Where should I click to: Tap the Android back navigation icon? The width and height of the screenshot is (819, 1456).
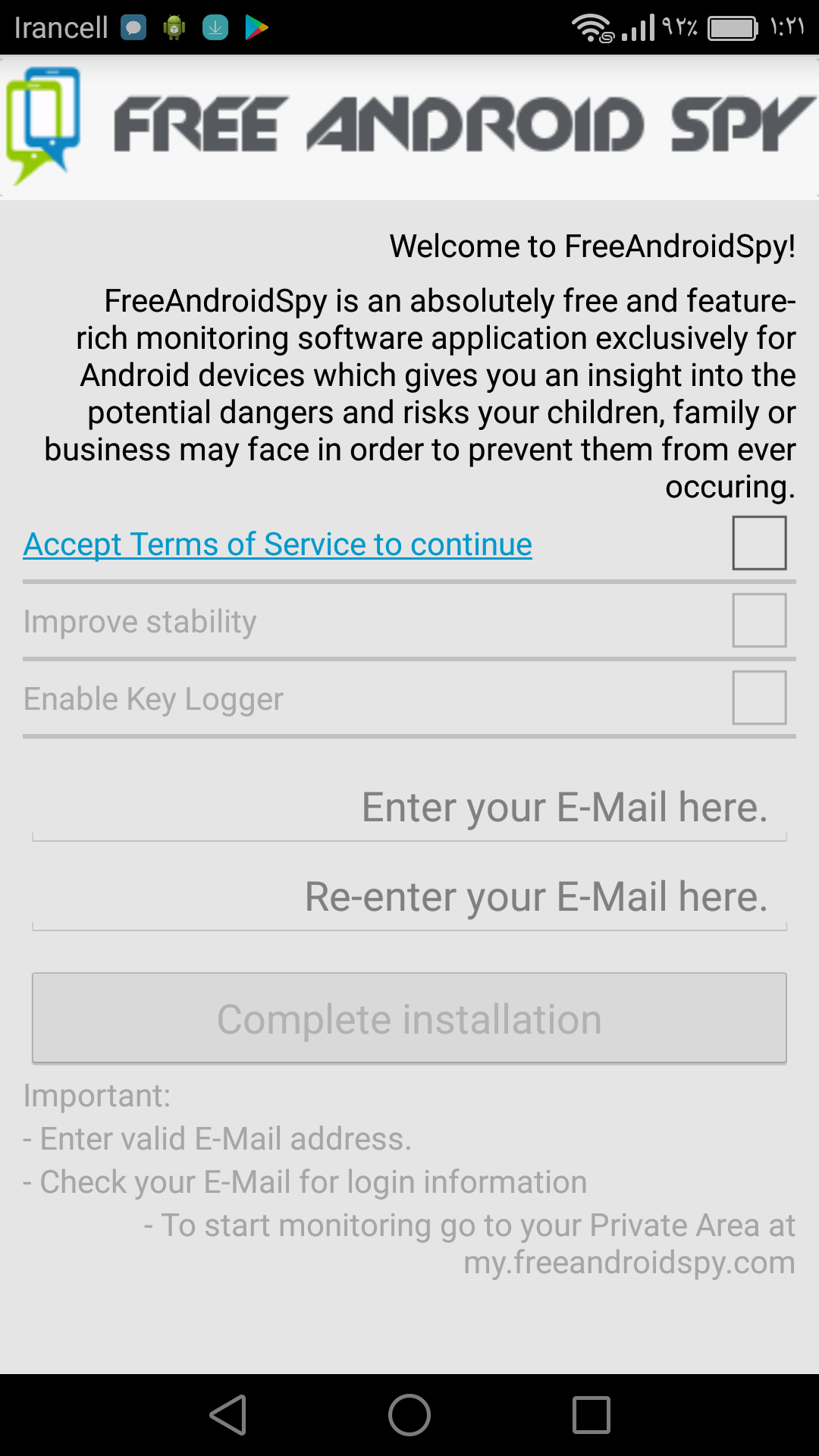228,1415
